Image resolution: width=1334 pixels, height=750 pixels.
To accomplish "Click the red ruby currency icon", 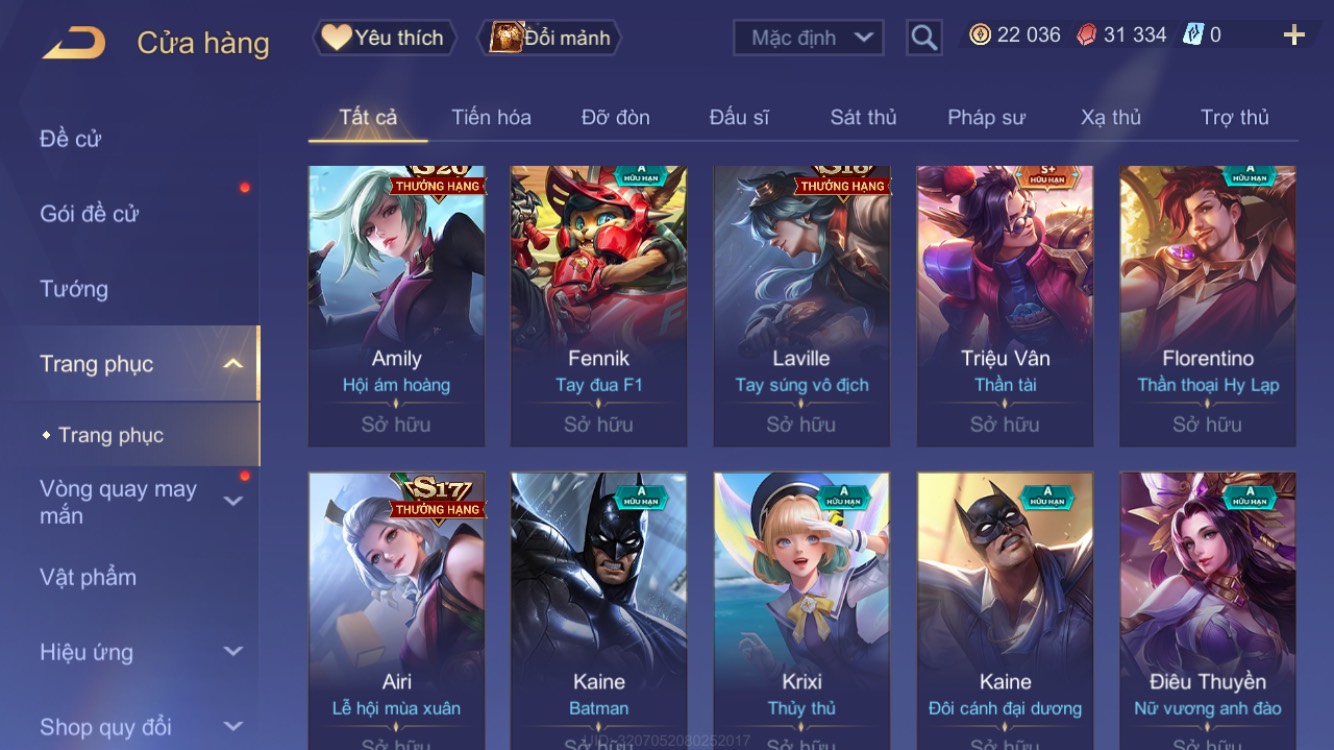I will (x=1087, y=35).
